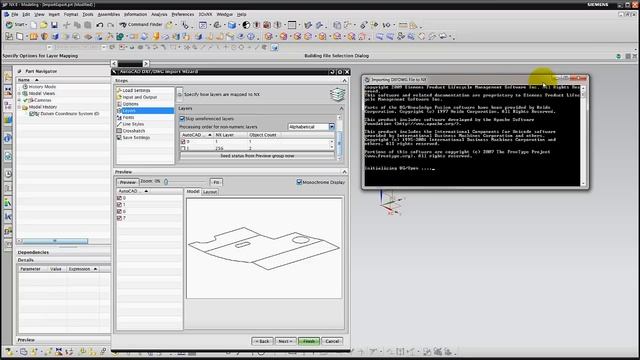Click the colorful bar chart sidebar icon
This screenshot has height=360, width=640.
pyautogui.click(x=8, y=202)
